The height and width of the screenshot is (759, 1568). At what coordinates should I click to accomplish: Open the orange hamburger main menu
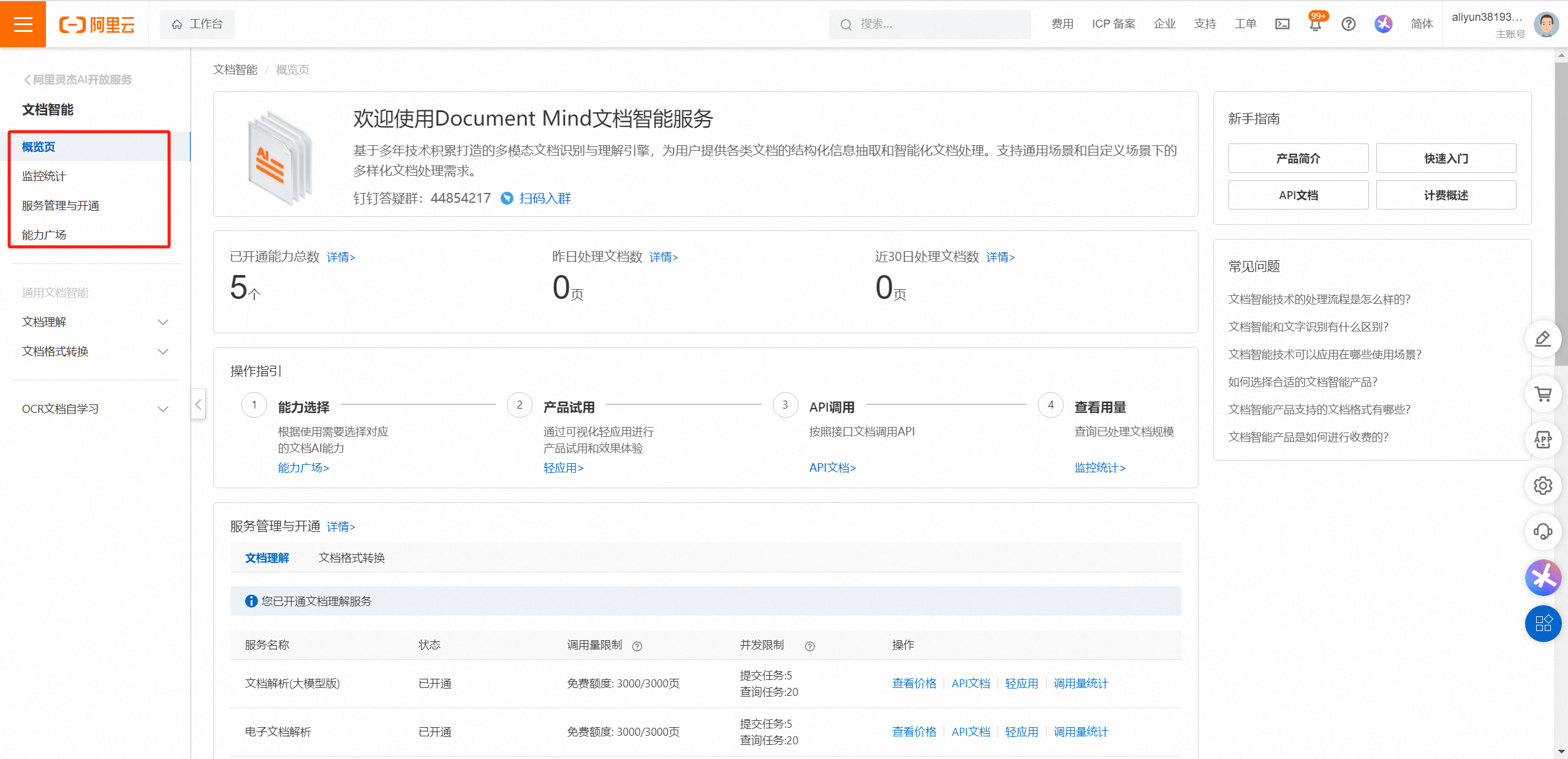pos(23,24)
